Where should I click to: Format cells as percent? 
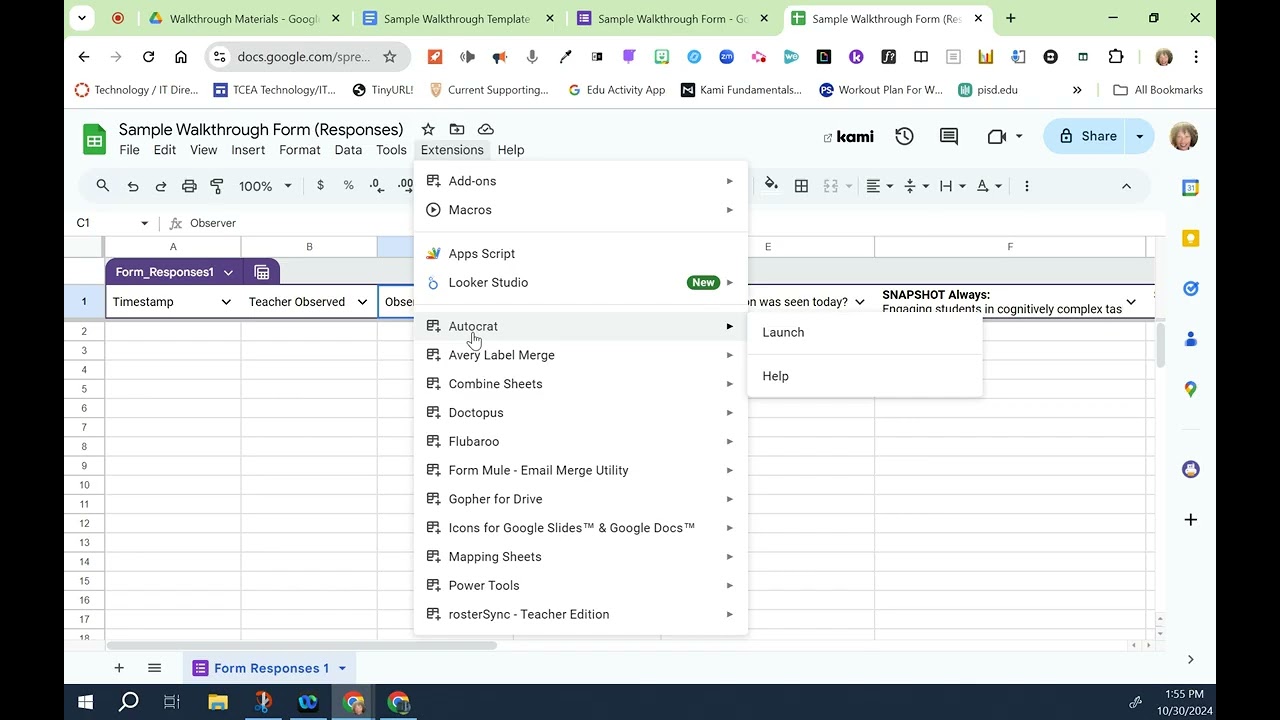click(348, 186)
